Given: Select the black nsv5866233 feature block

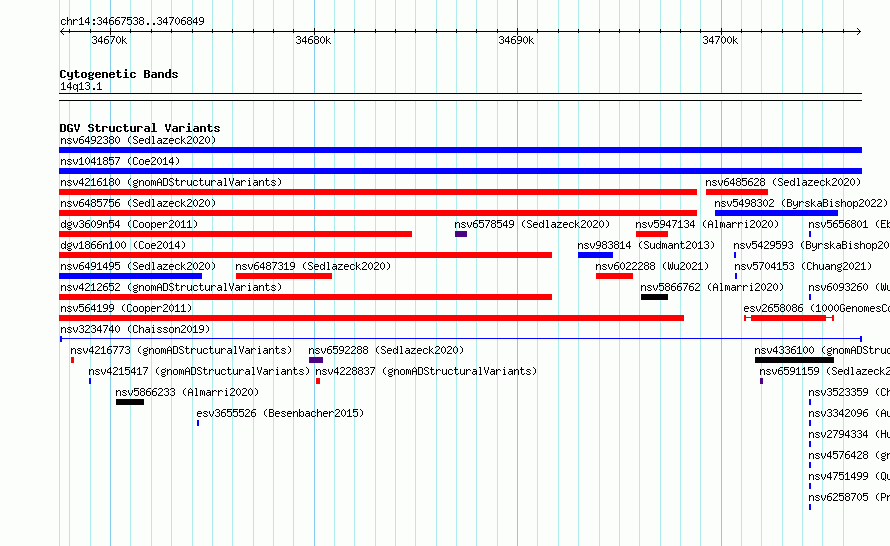Looking at the screenshot, I should click(x=130, y=402).
